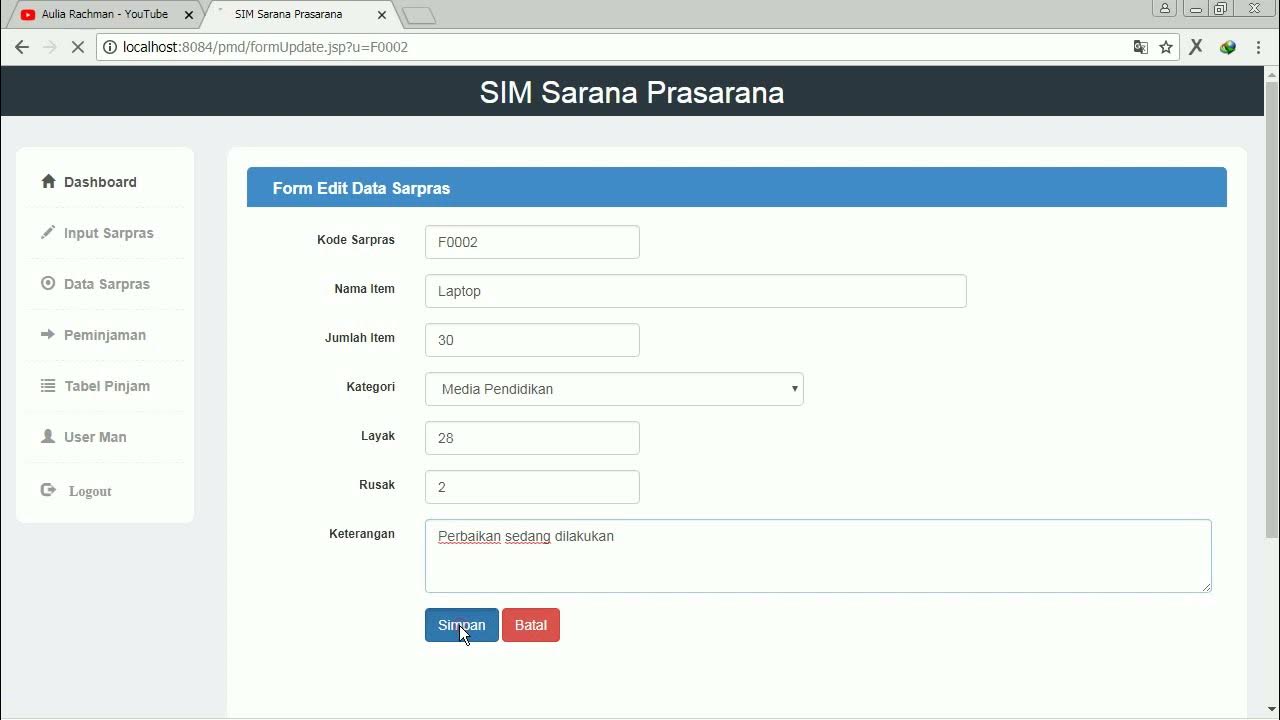Viewport: 1280px width, 720px height.
Task: Open the Kategori dropdown
Action: (614, 389)
